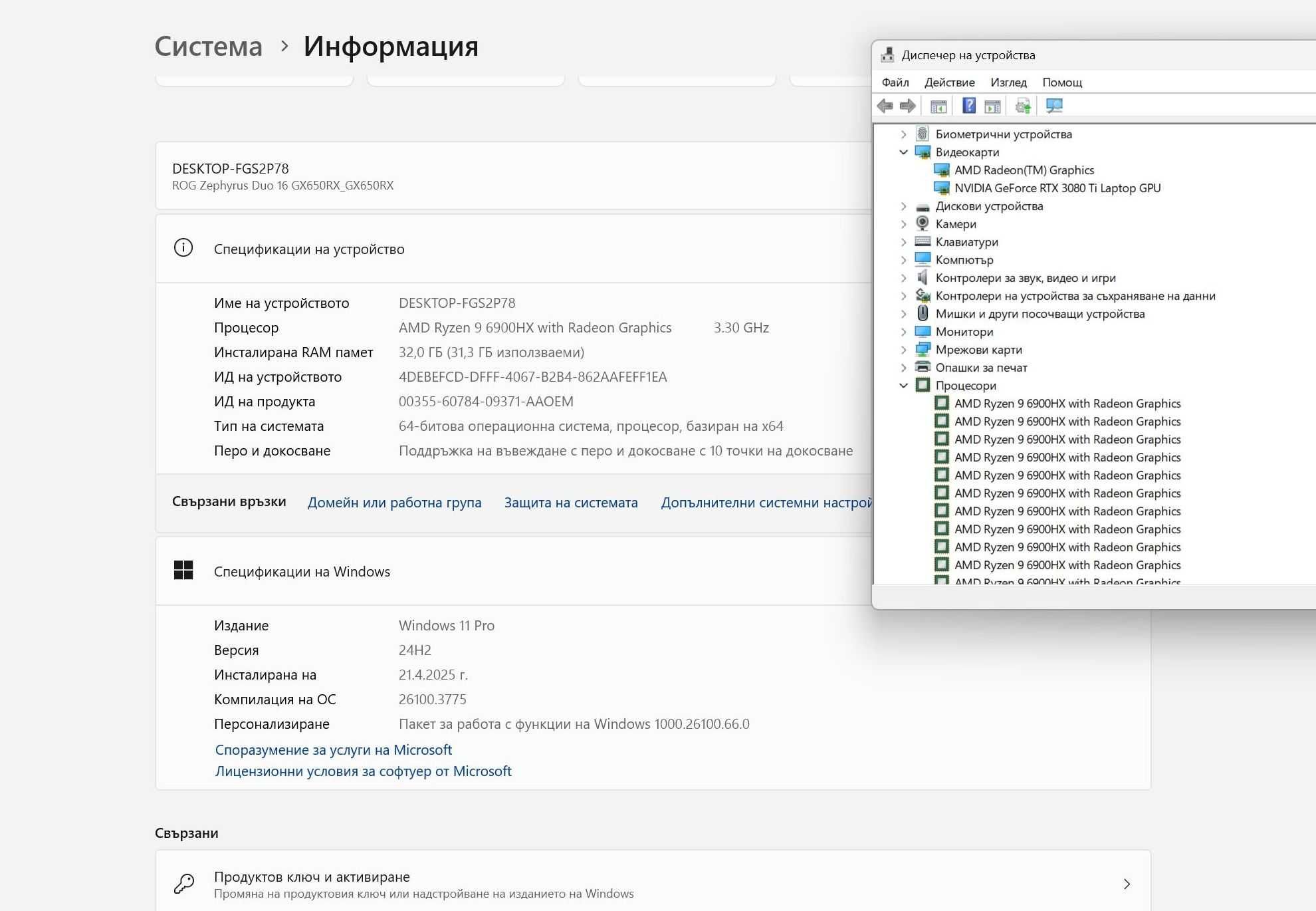Click the product ID 00355-60784-09371-AAOEM
Image resolution: width=1316 pixels, height=911 pixels.
pyautogui.click(x=486, y=402)
